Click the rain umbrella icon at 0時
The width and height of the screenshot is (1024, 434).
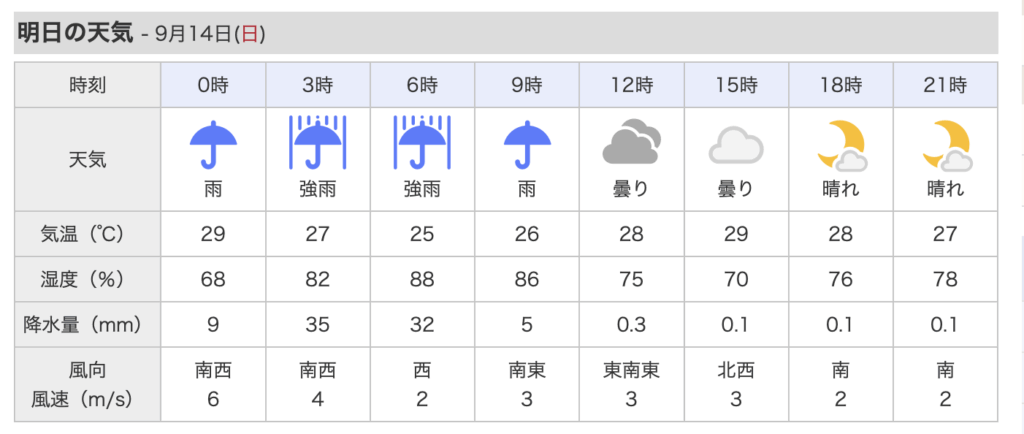click(213, 144)
